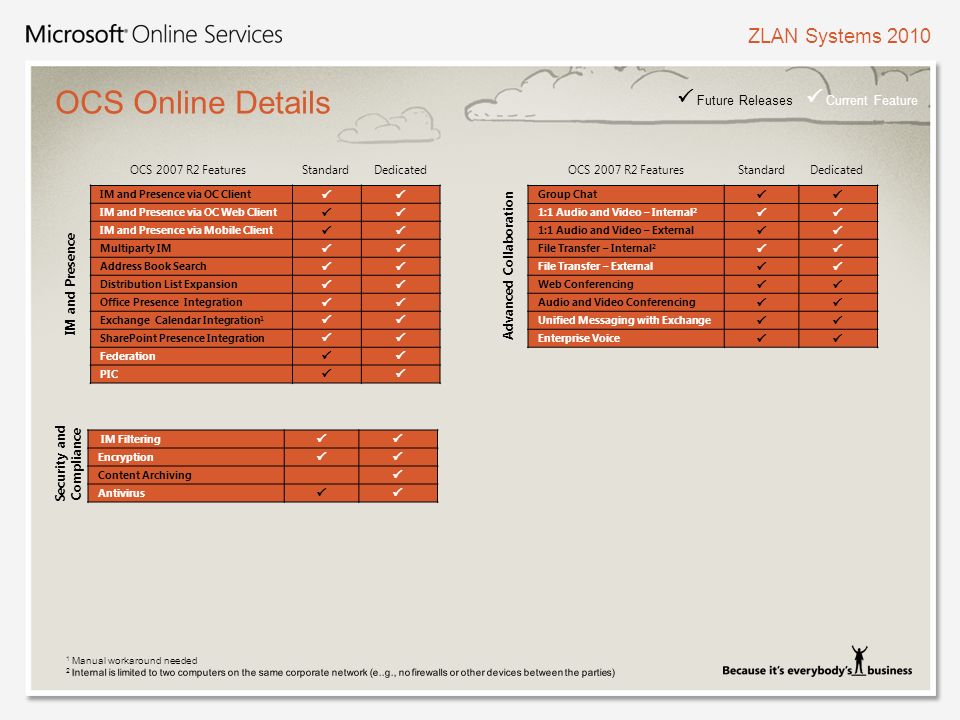Click the Dedicated checkmark for File Transfer – Internal
Image resolution: width=960 pixels, height=720 pixels.
pos(838,248)
